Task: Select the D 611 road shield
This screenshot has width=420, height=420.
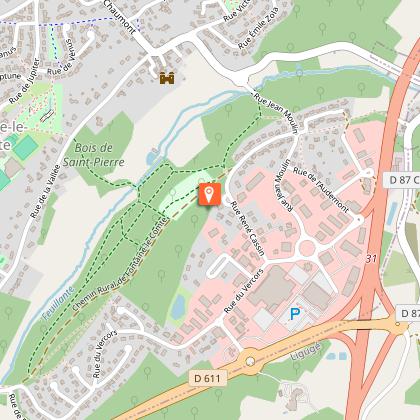Action: (x=207, y=378)
